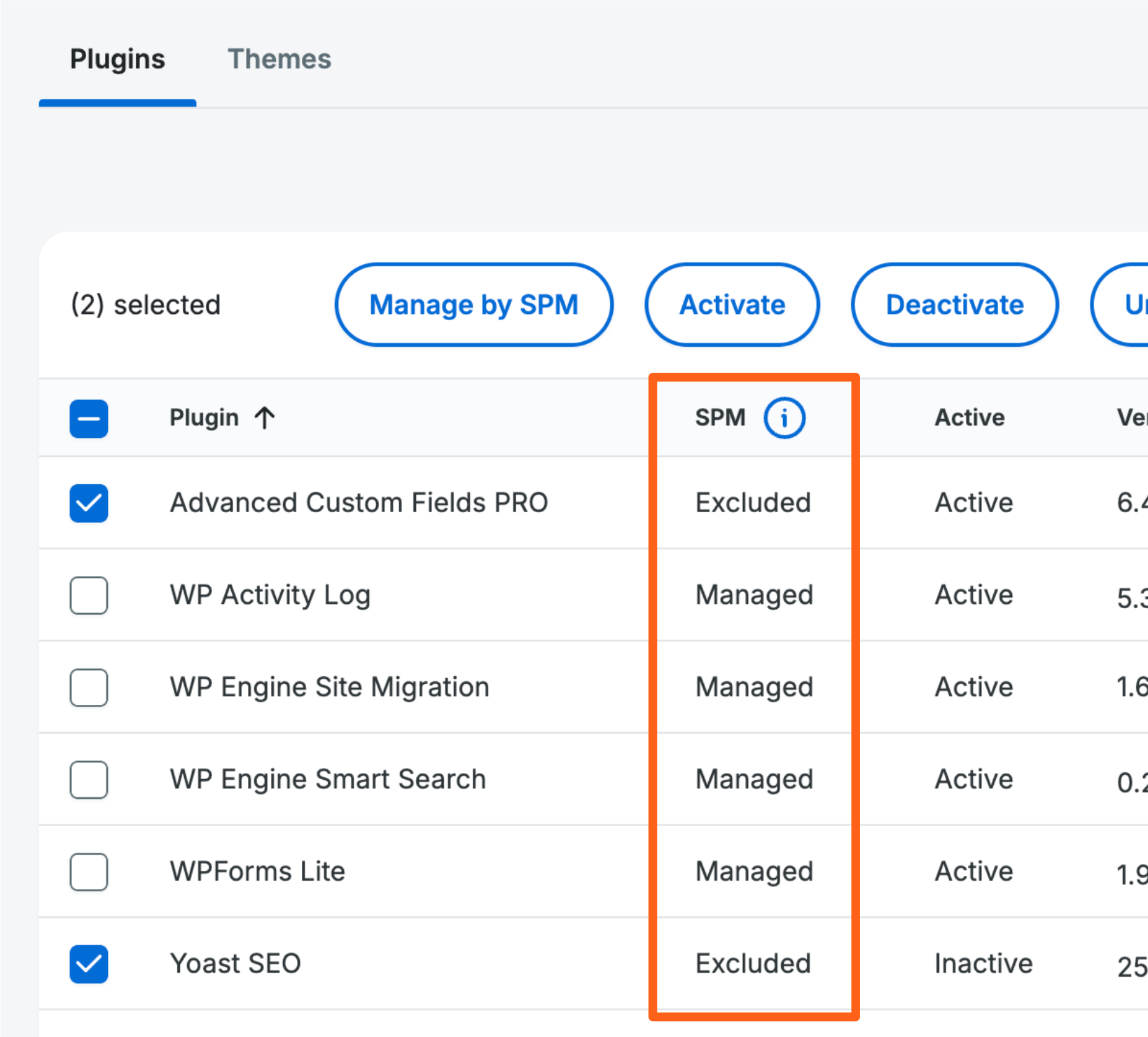Switch to the Themes tab

(x=279, y=60)
